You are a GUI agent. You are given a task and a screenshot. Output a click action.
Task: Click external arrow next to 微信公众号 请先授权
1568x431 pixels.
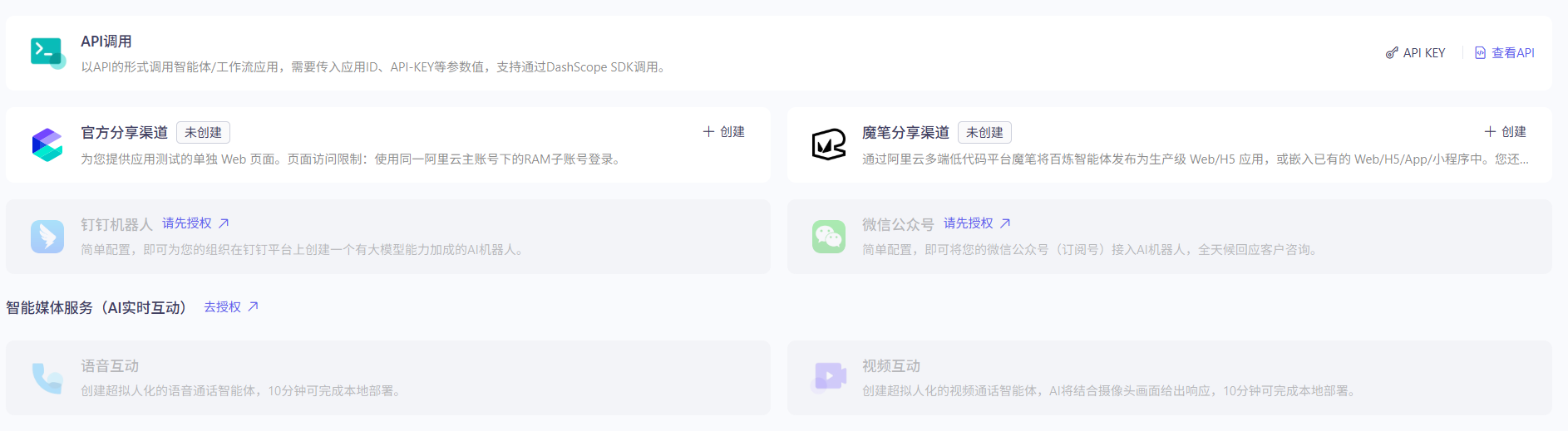click(x=1005, y=223)
